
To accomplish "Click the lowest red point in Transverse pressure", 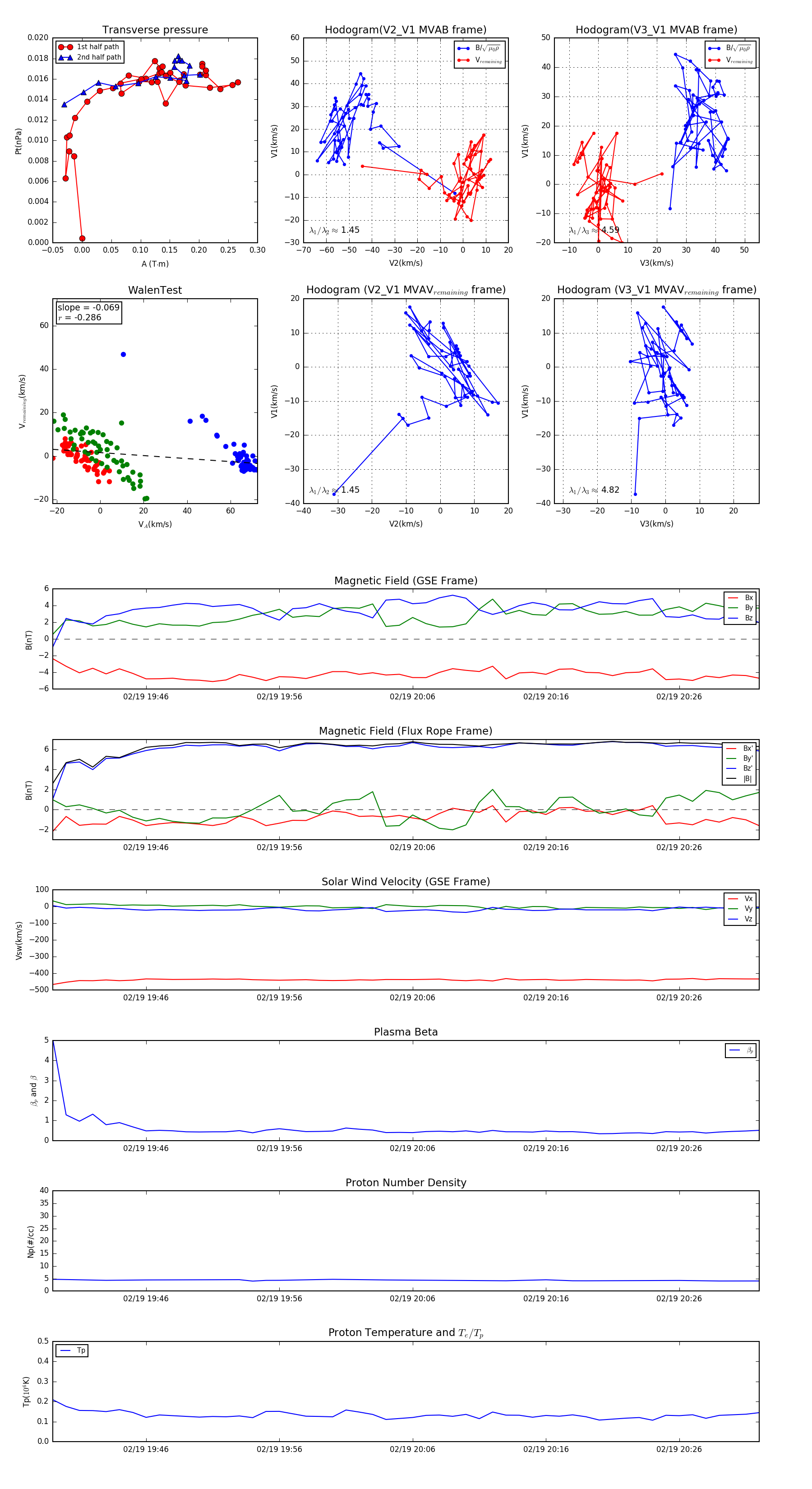I will tap(82, 238).
